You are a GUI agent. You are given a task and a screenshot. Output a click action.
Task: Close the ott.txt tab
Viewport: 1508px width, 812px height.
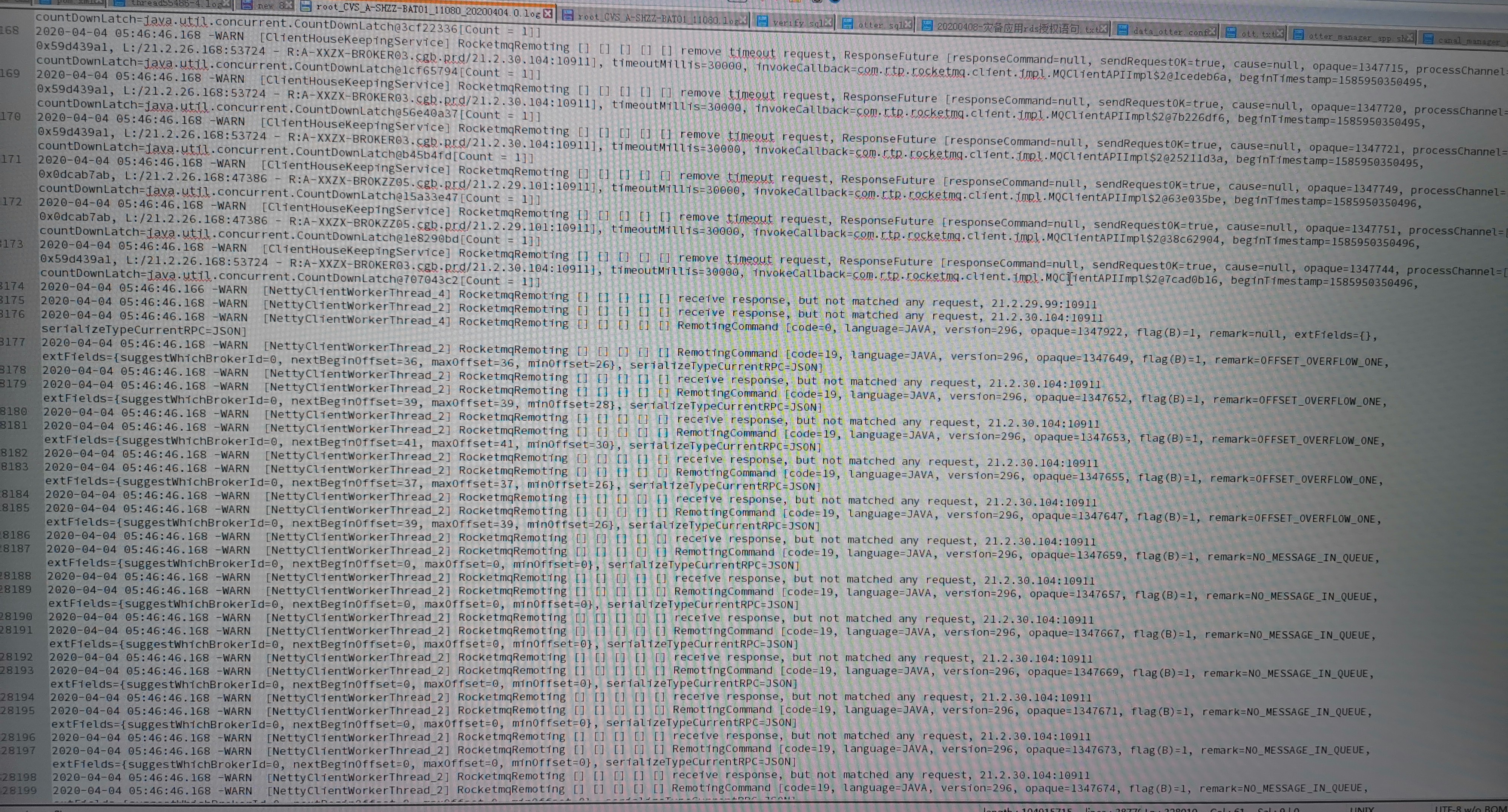1280,33
